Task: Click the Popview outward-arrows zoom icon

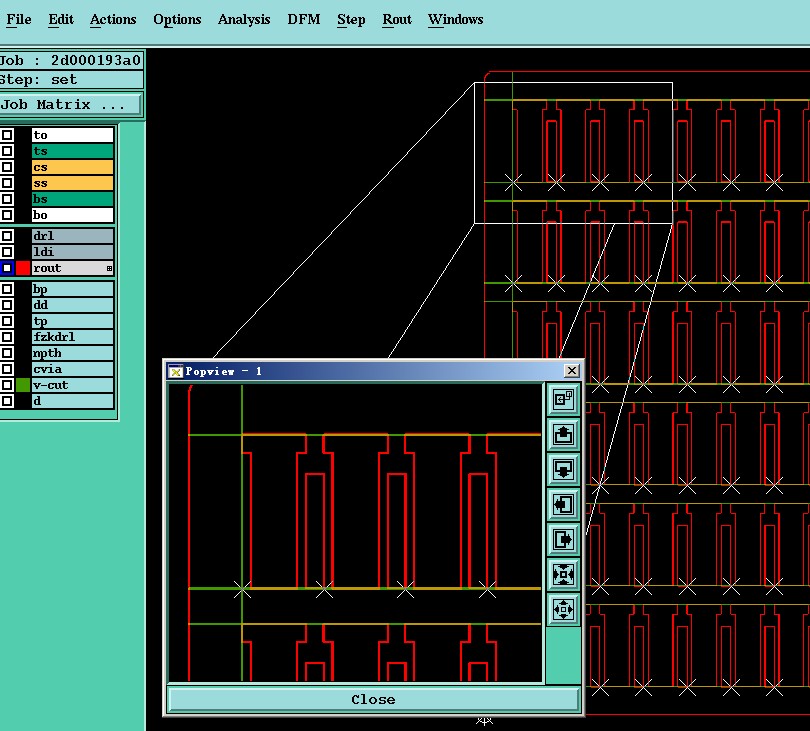Action: click(x=563, y=609)
